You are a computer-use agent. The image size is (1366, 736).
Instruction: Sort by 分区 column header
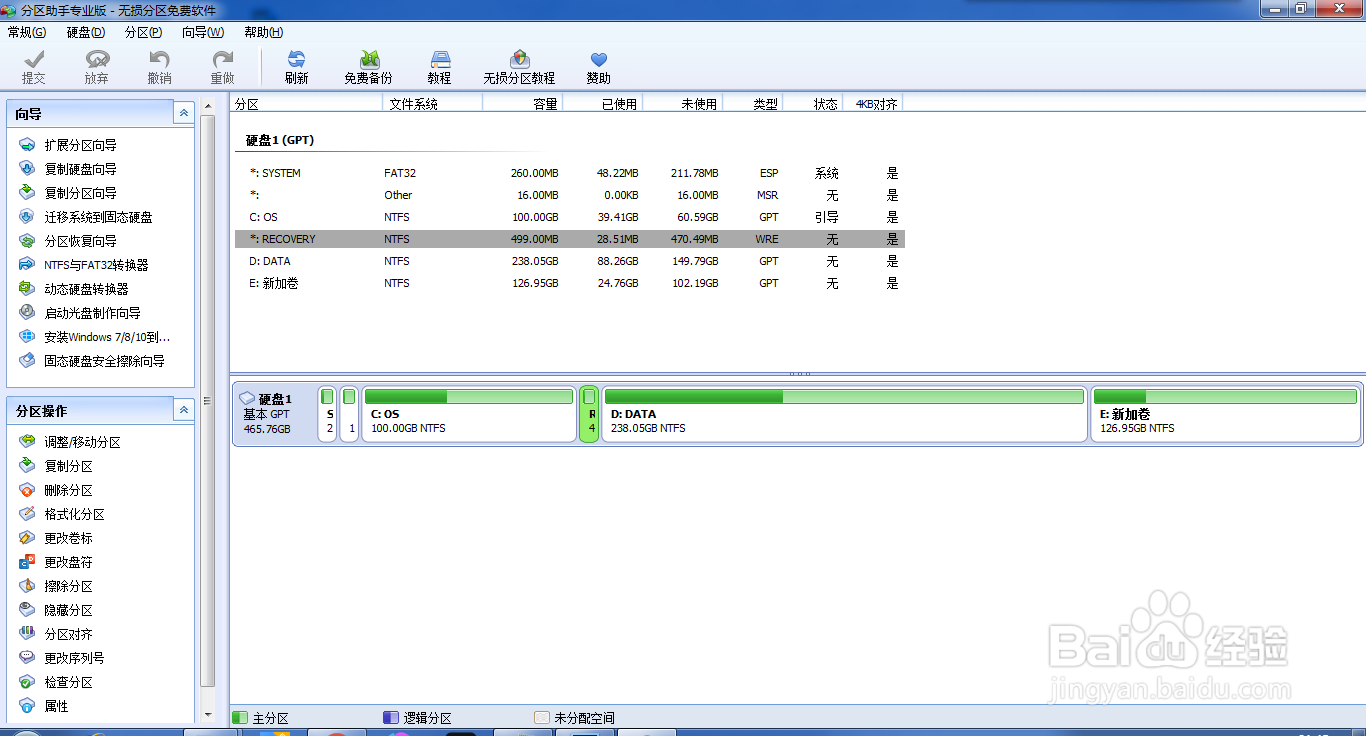point(307,103)
